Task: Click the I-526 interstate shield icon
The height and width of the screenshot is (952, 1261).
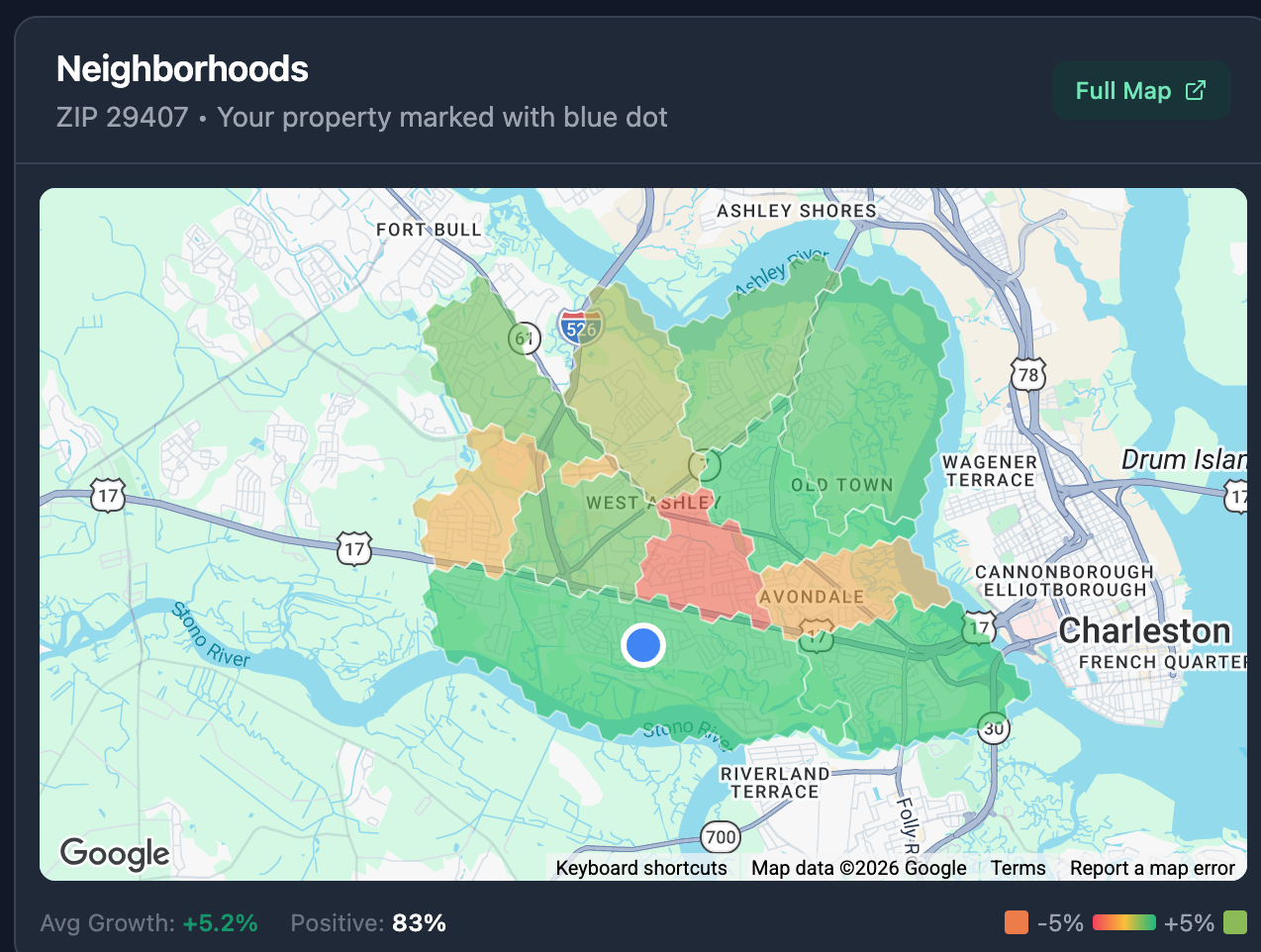Action: pyautogui.click(x=580, y=328)
